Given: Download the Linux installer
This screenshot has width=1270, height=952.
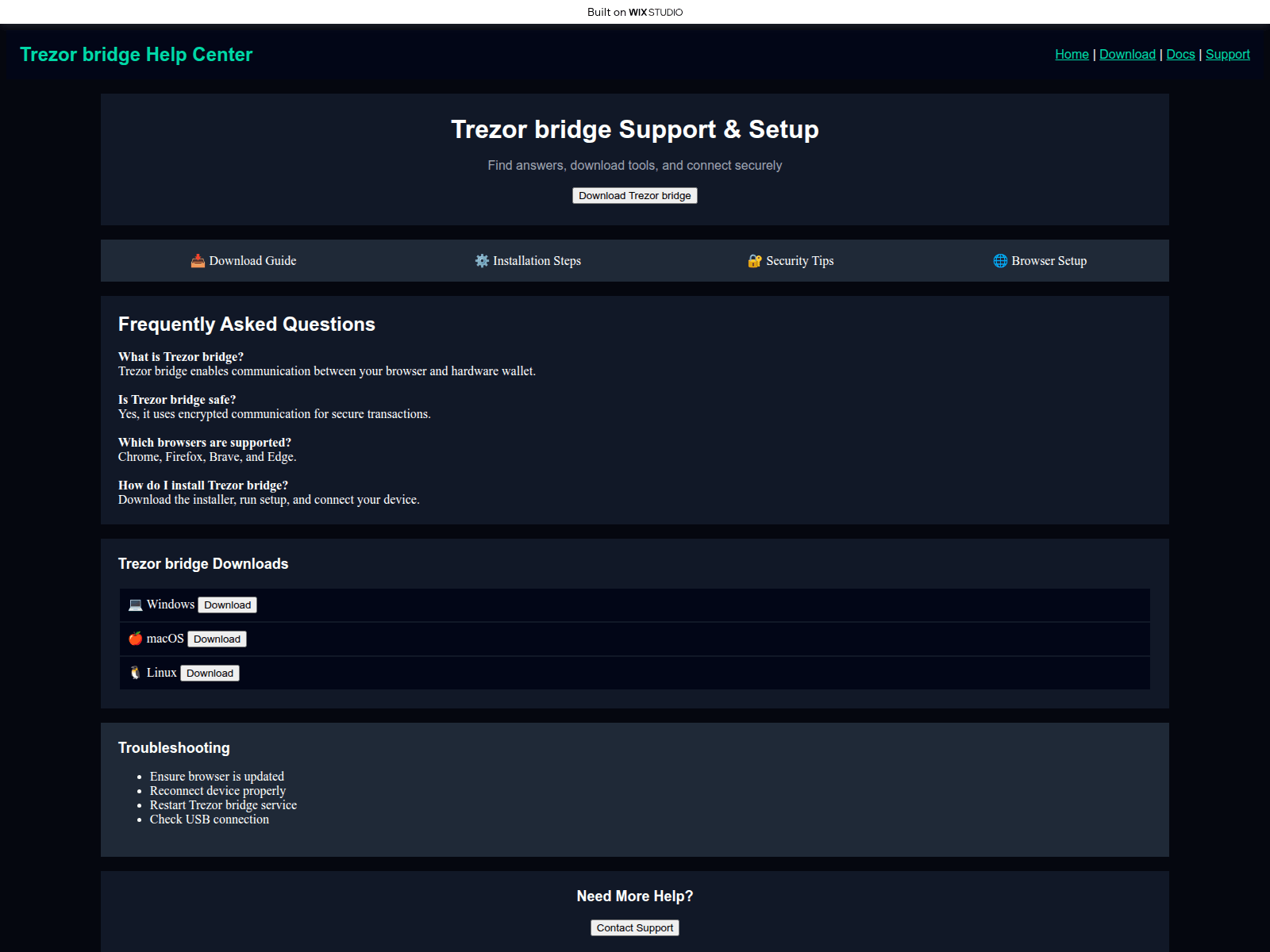Looking at the screenshot, I should tap(210, 674).
